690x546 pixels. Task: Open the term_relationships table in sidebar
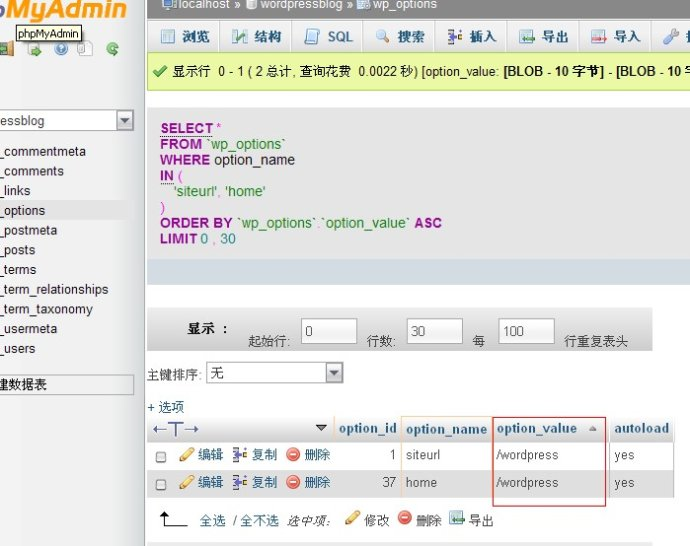point(55,289)
